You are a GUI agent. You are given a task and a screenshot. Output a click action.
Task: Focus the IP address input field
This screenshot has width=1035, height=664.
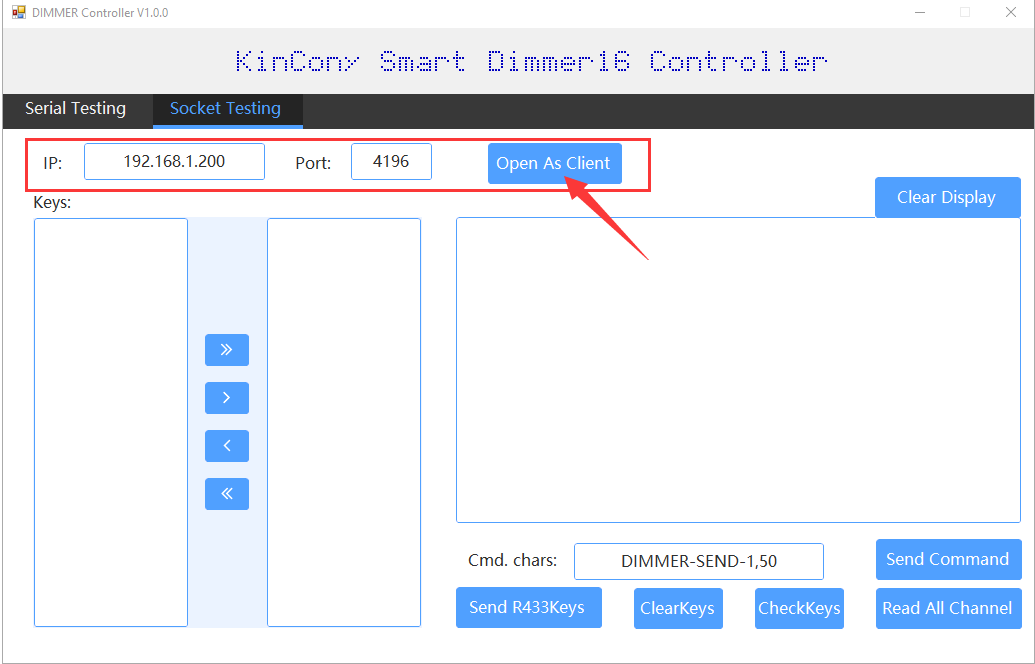[174, 162]
